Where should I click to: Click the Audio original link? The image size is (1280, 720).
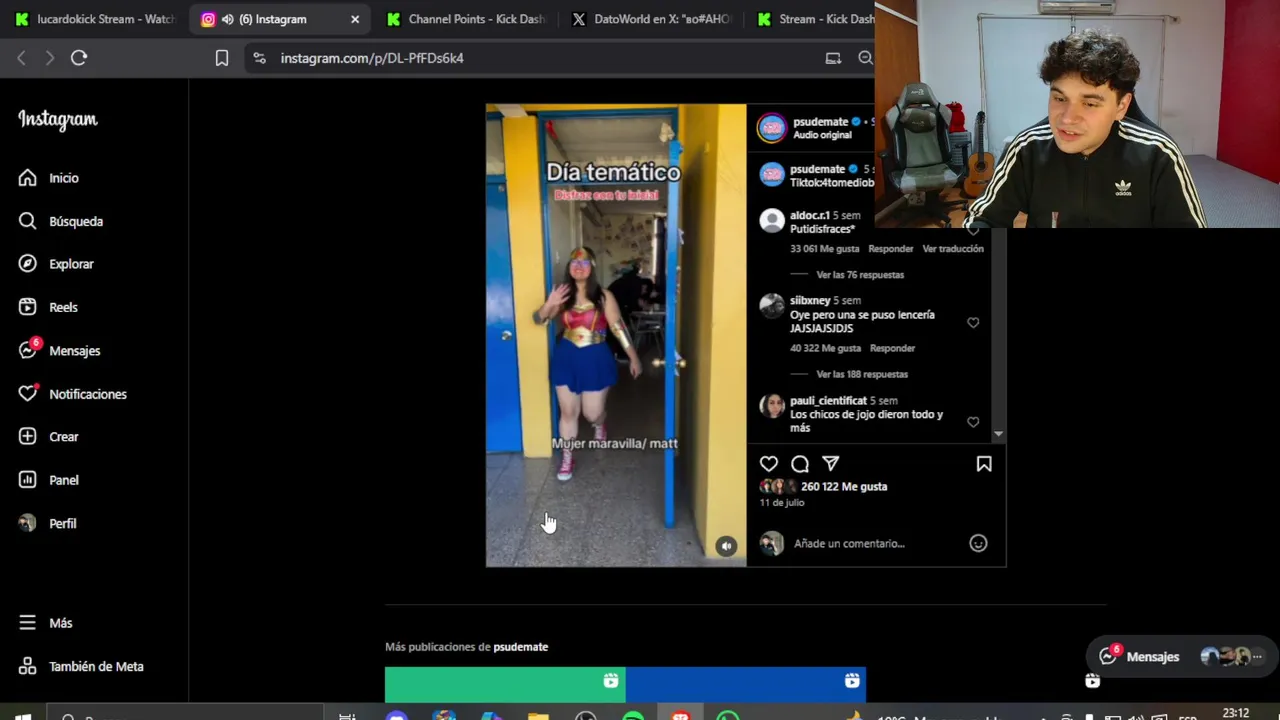point(822,135)
